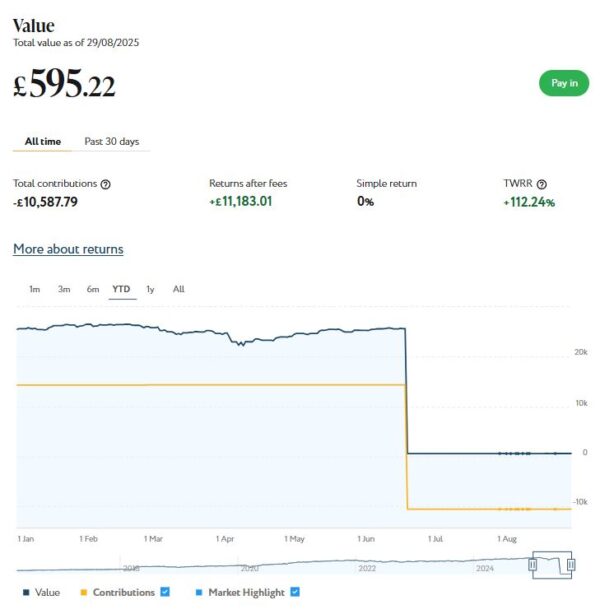Select the 6m chart range
Screen dimensions: 600x614
coord(92,289)
